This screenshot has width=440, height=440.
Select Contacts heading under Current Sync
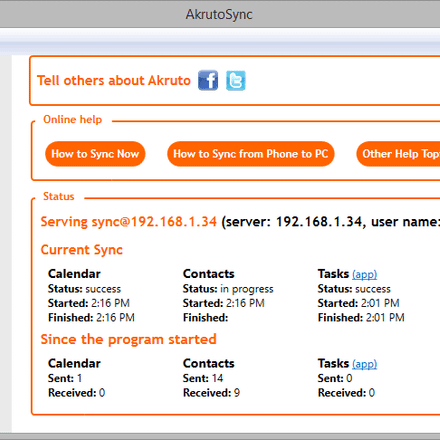(x=209, y=274)
